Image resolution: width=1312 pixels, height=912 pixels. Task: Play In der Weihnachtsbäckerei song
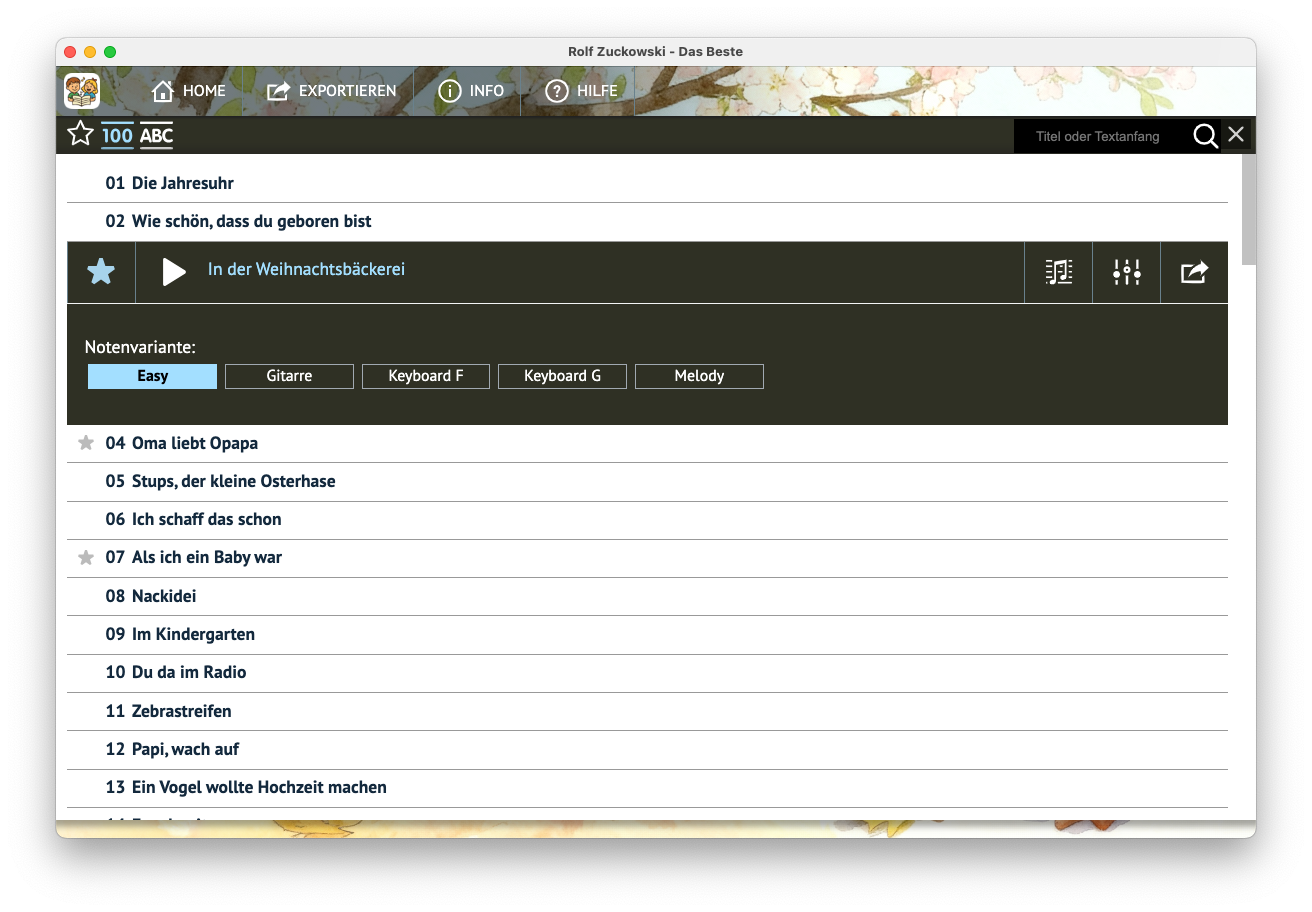[174, 272]
